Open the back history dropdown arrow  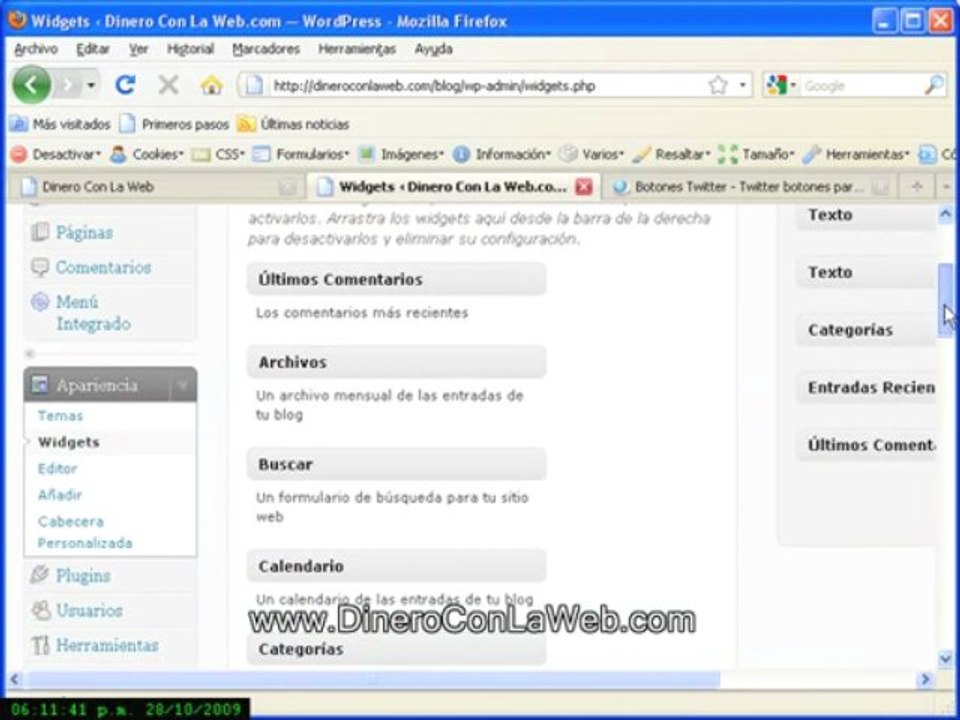(91, 85)
